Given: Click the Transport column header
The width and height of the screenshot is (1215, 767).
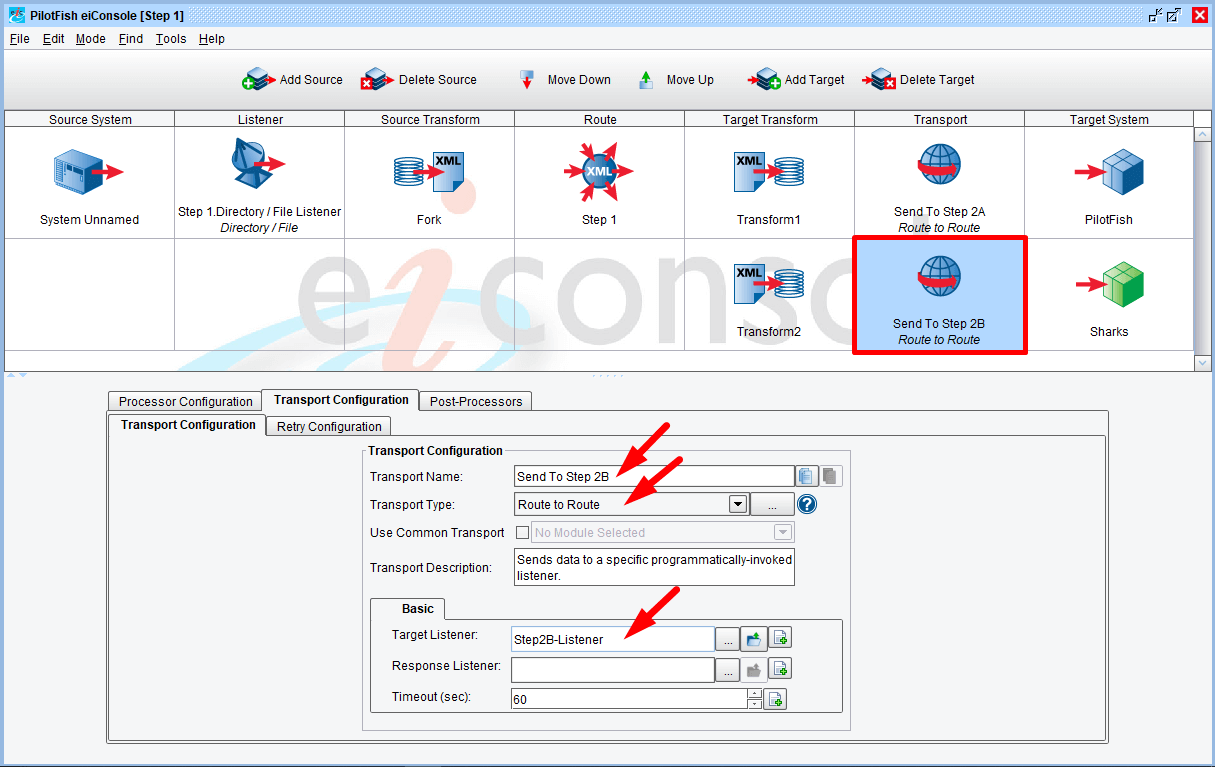Looking at the screenshot, I should click(940, 119).
